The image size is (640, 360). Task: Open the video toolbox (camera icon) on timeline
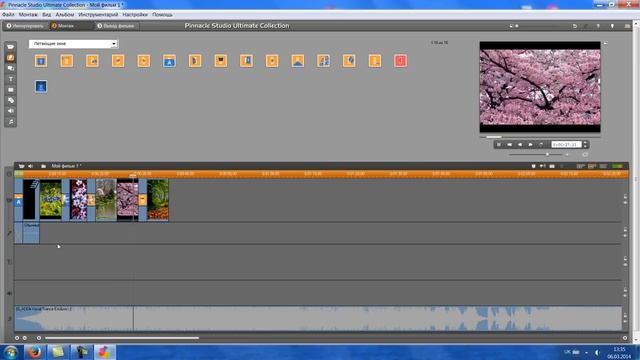21,166
